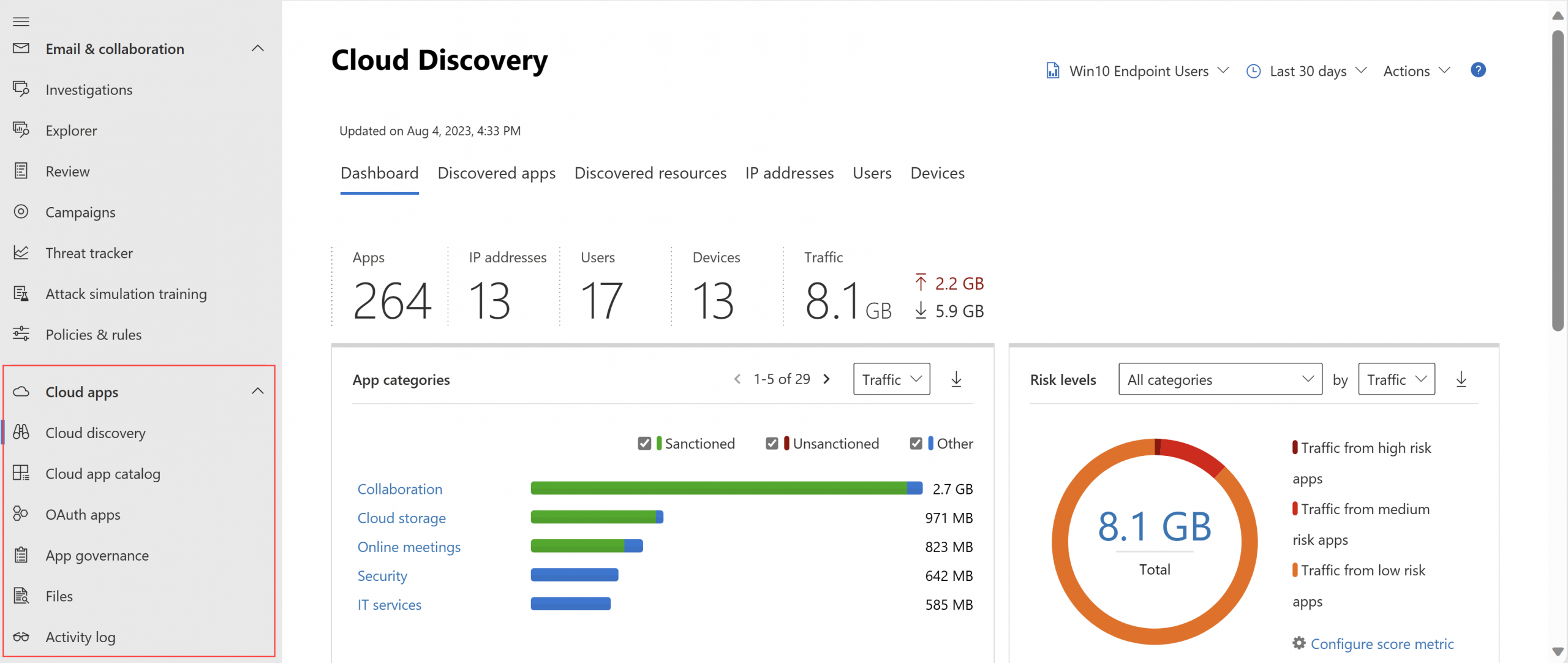Open Cloud app catalog
This screenshot has width=1568, height=663.
102,473
